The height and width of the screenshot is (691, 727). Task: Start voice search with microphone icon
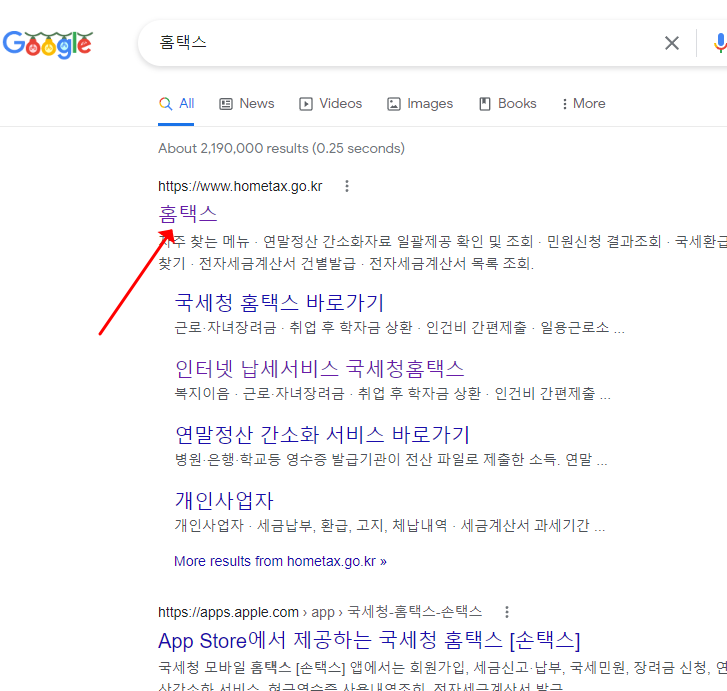point(720,43)
